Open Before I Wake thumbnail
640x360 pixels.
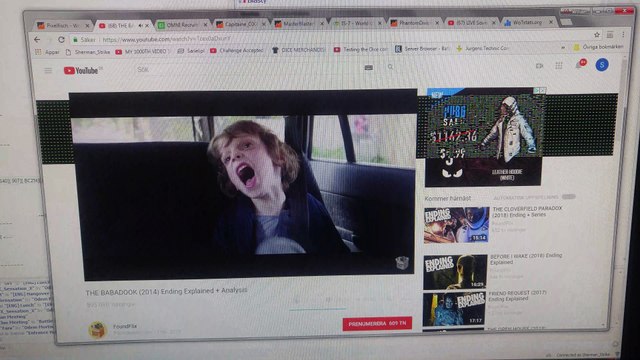[455, 272]
